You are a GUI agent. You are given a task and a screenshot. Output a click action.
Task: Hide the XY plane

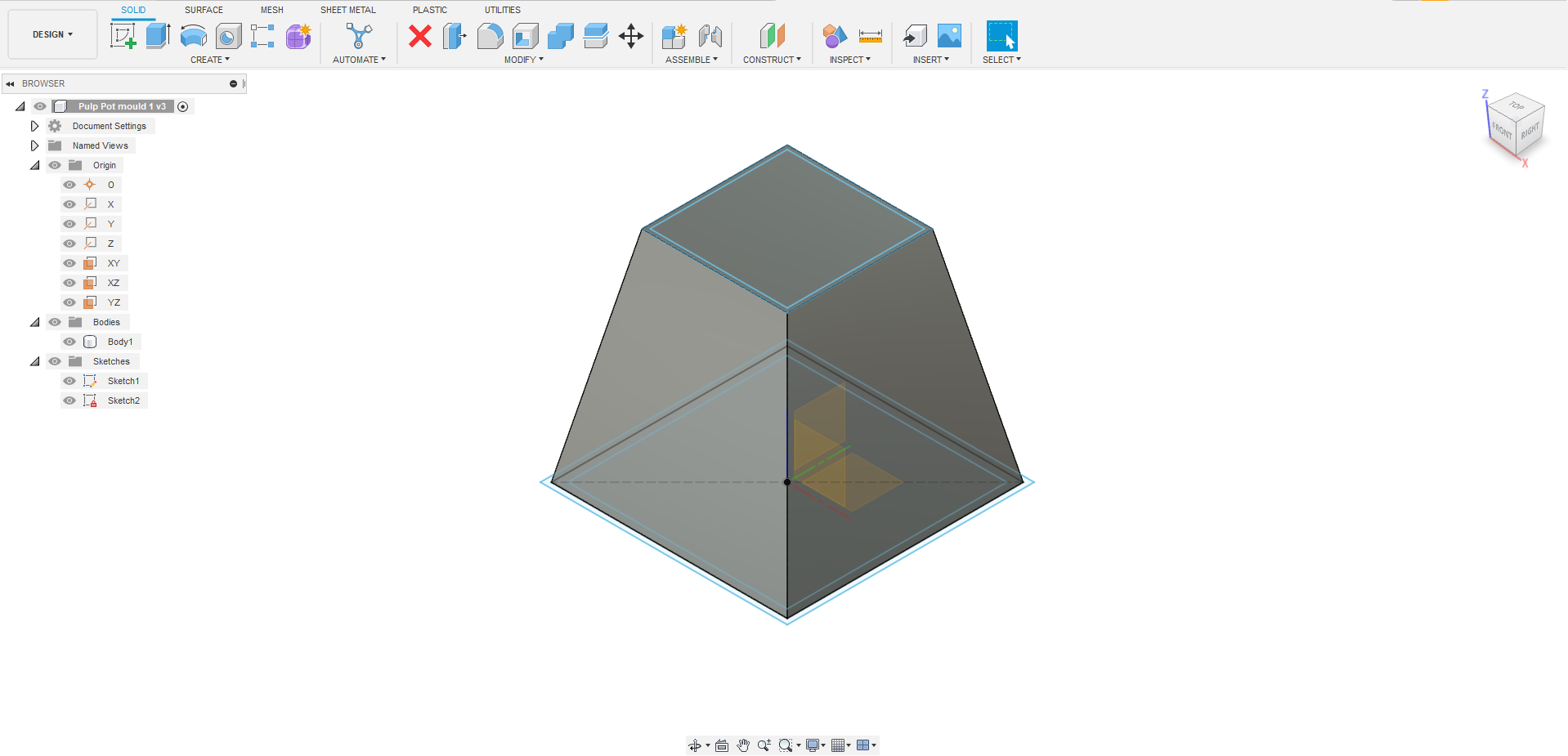pyautogui.click(x=69, y=263)
